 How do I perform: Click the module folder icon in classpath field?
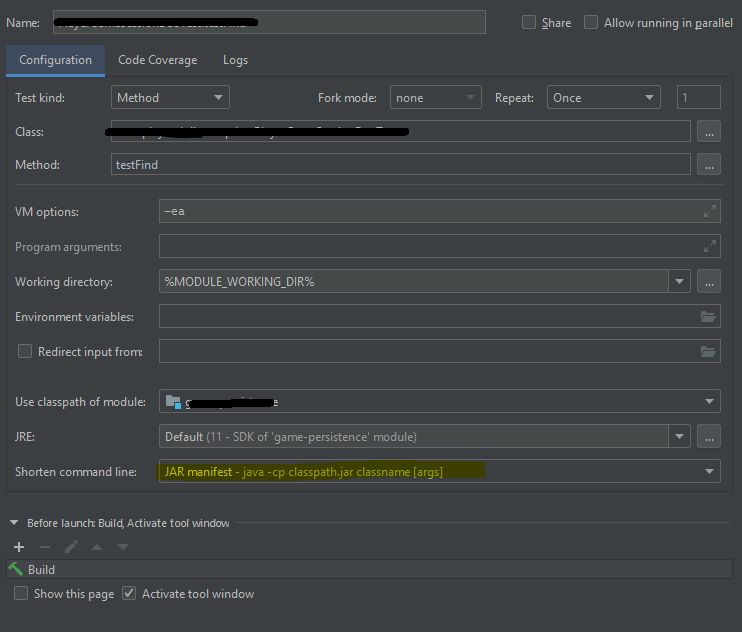(x=173, y=402)
